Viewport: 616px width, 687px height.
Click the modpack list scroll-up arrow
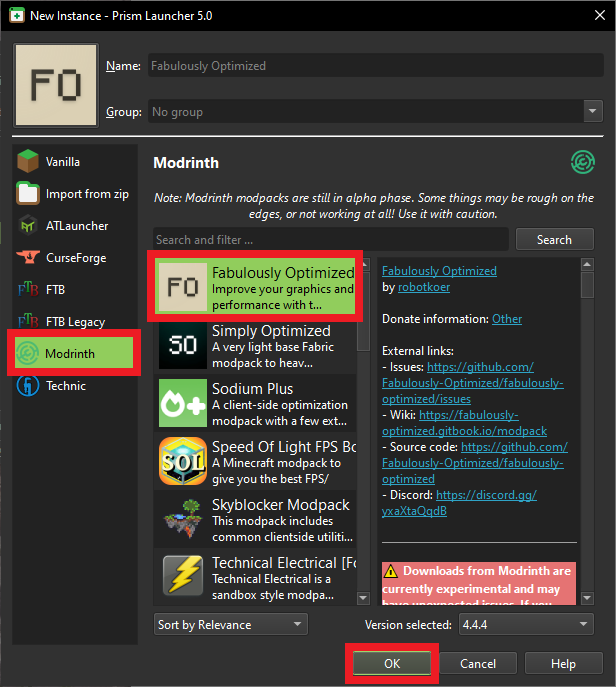point(365,264)
